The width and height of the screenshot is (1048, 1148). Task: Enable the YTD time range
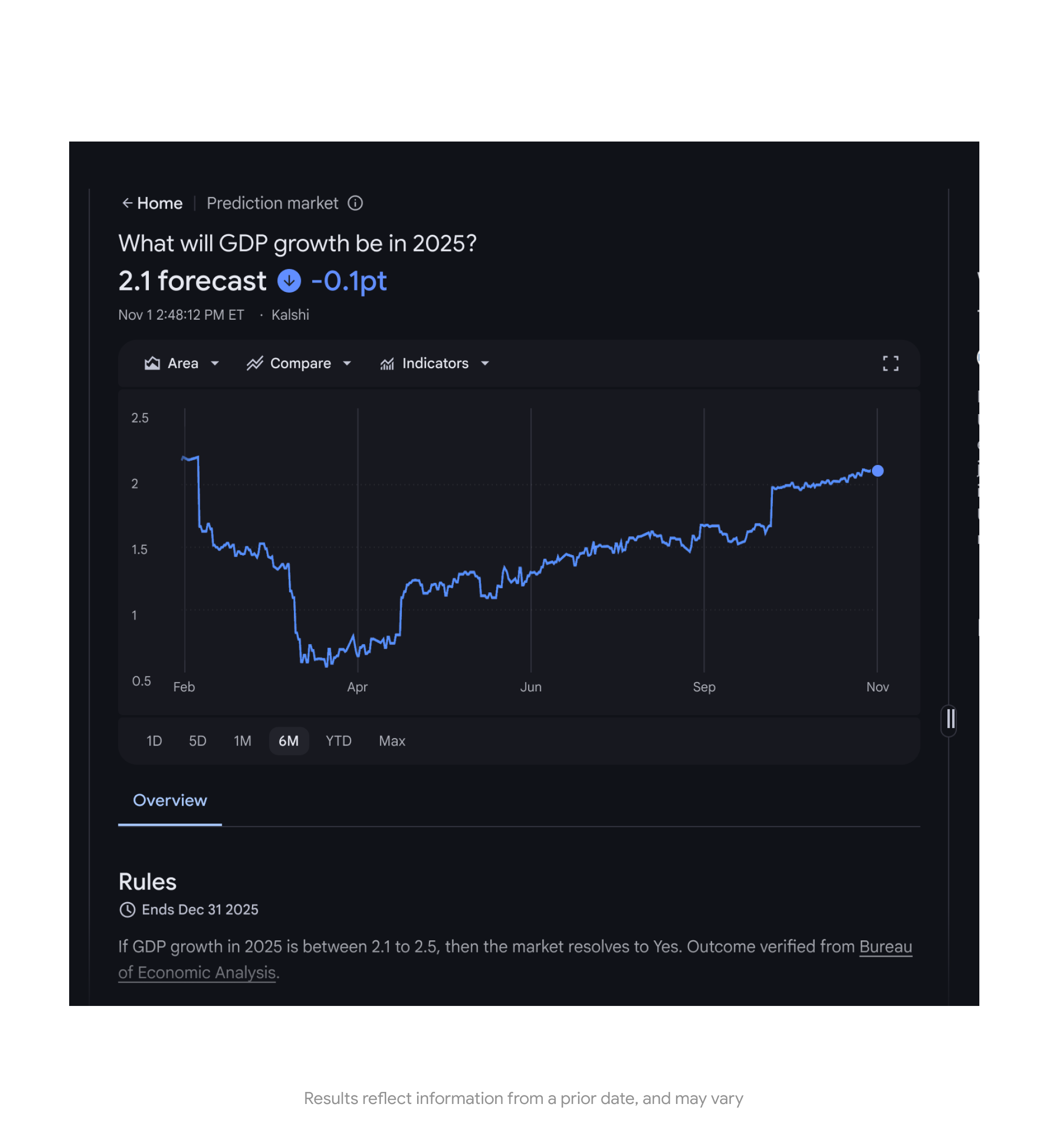point(338,741)
